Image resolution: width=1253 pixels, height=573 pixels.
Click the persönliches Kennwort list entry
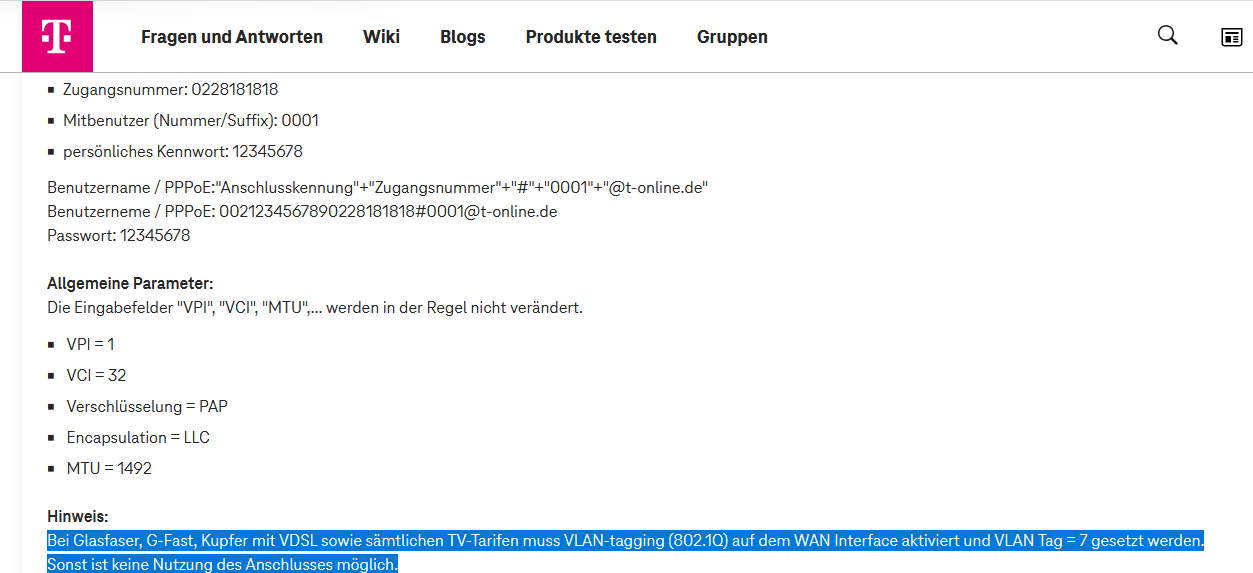pyautogui.click(x=182, y=152)
